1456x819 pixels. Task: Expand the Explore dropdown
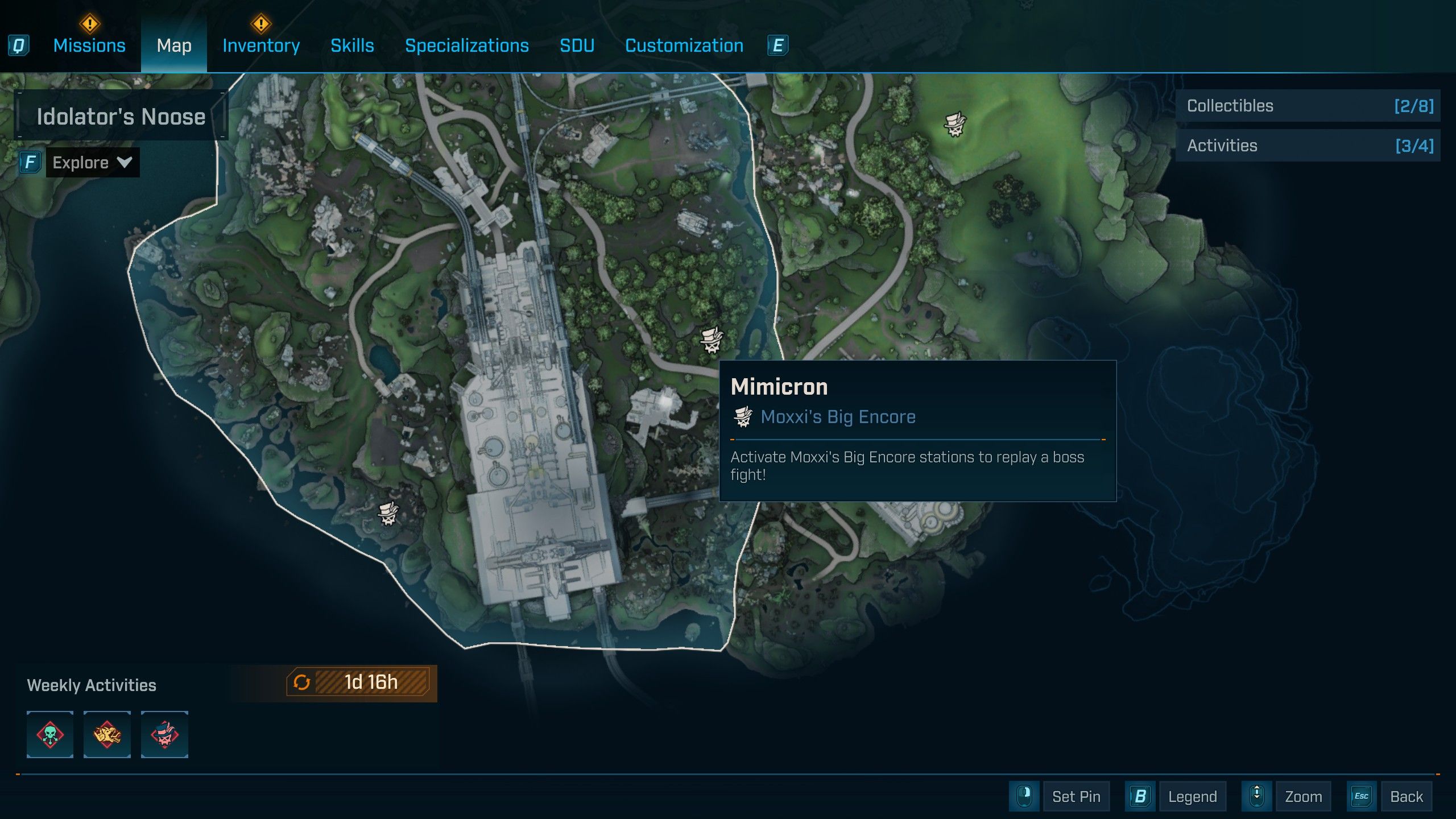coord(92,163)
